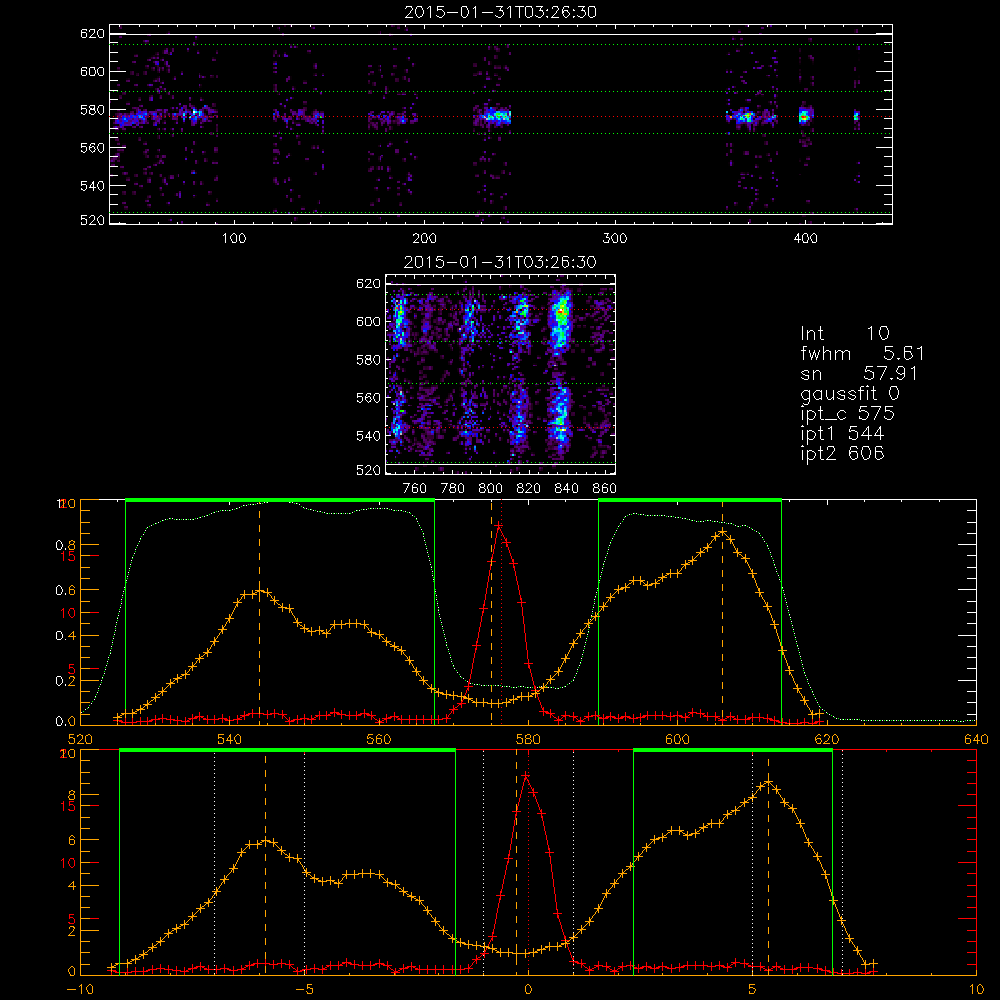Image resolution: width=1000 pixels, height=1000 pixels.
Task: Click x-axis label 820 of middle image
Action: point(529,489)
